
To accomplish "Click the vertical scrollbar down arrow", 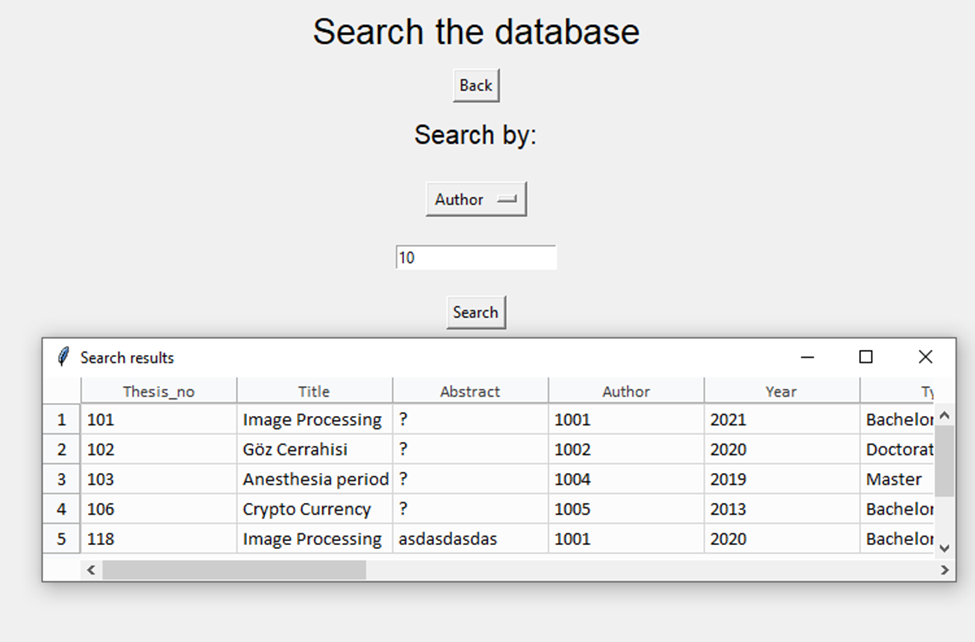I will click(944, 549).
